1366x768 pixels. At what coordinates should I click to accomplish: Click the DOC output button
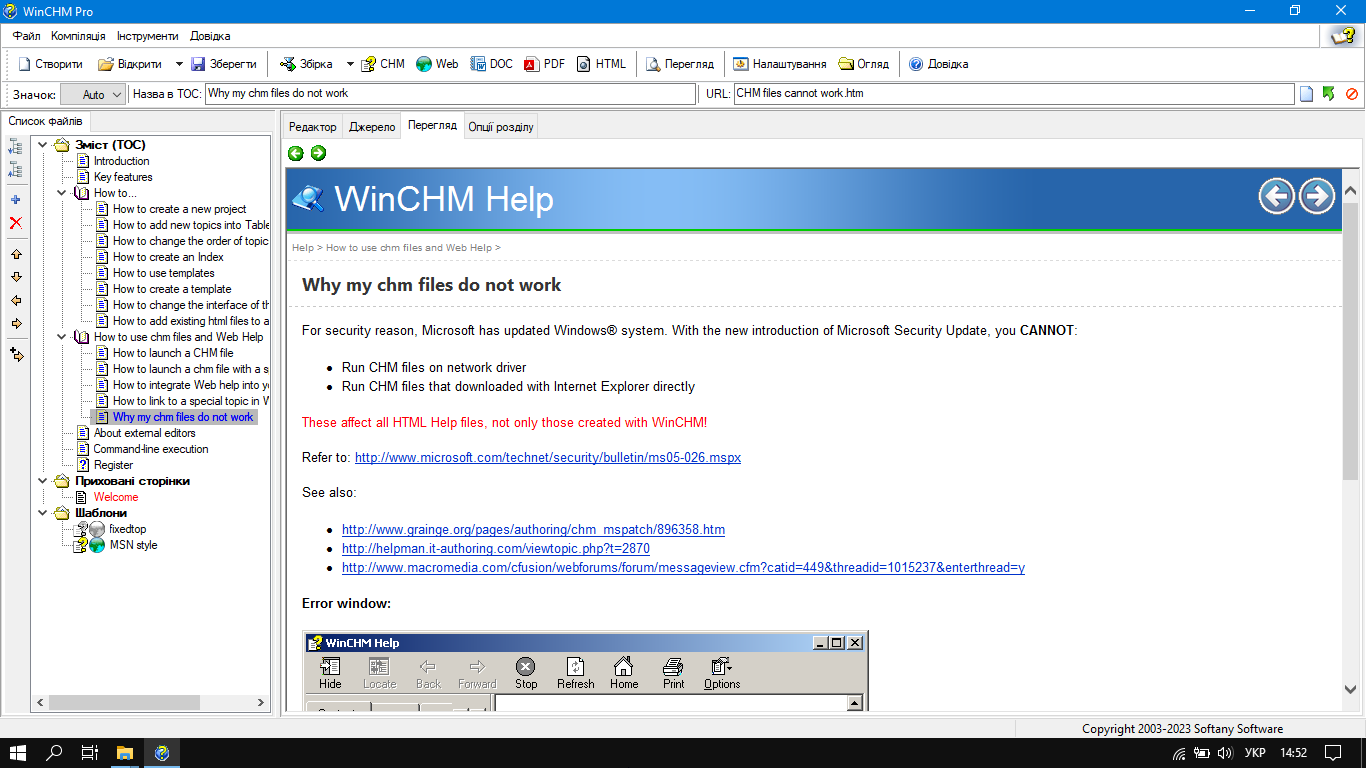[492, 64]
